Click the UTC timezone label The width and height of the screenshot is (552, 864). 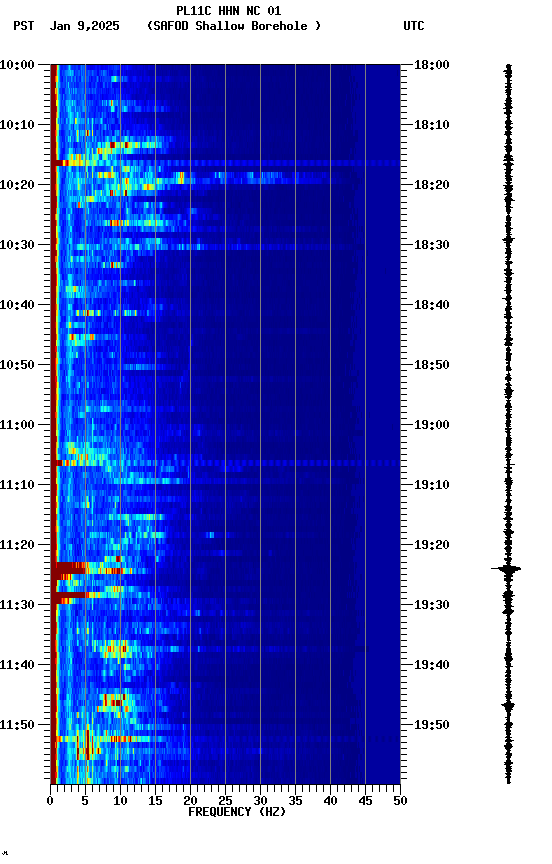click(x=414, y=26)
